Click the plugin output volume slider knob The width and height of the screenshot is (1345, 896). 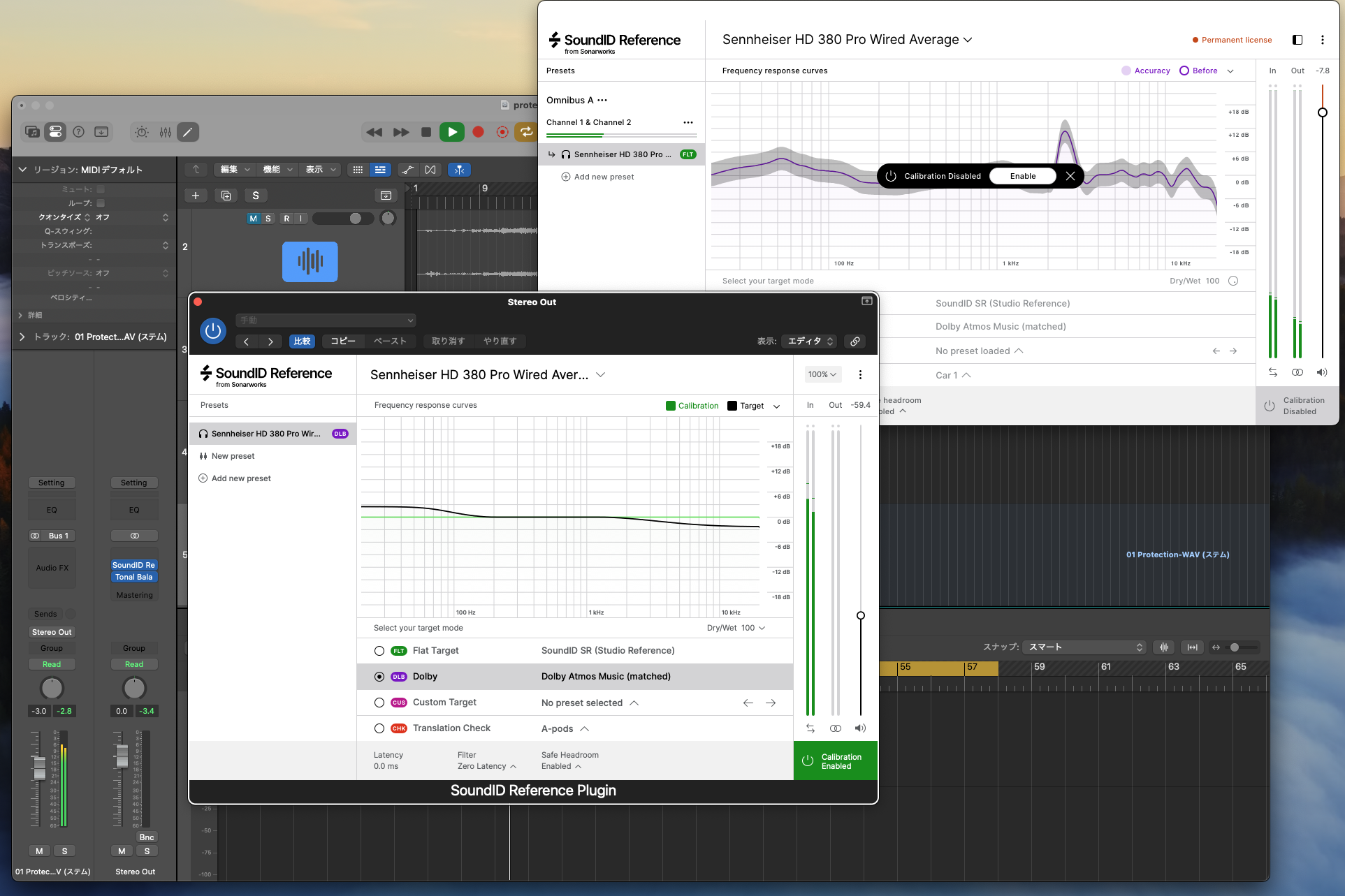861,615
